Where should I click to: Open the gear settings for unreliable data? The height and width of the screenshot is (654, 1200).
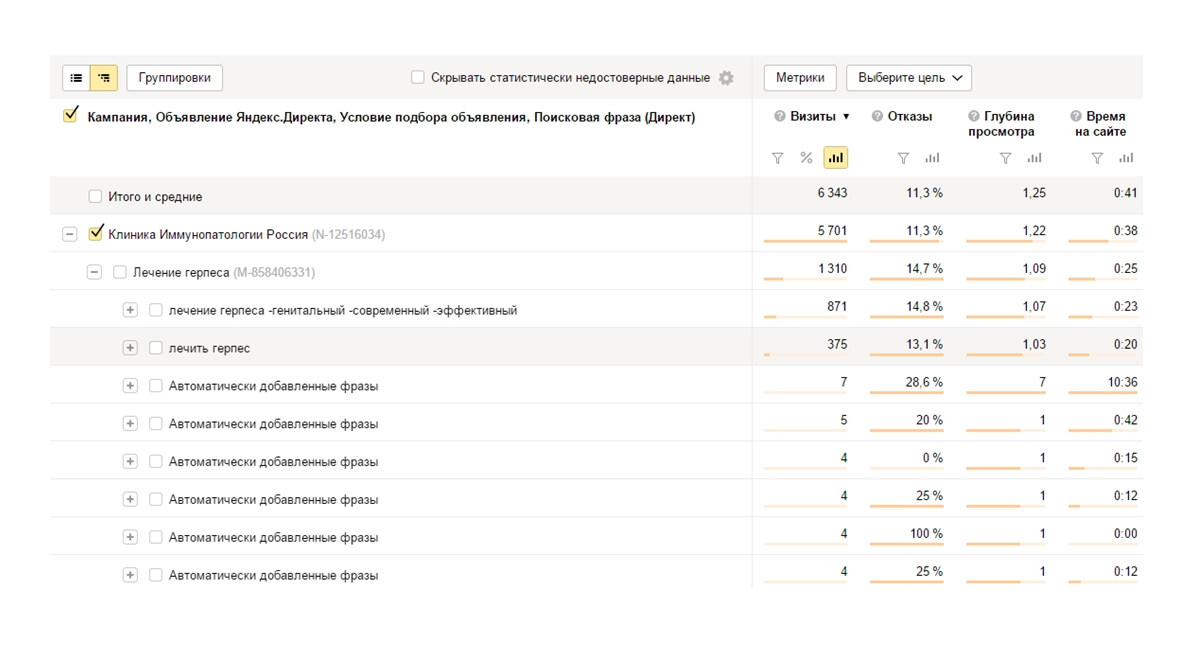click(x=726, y=78)
